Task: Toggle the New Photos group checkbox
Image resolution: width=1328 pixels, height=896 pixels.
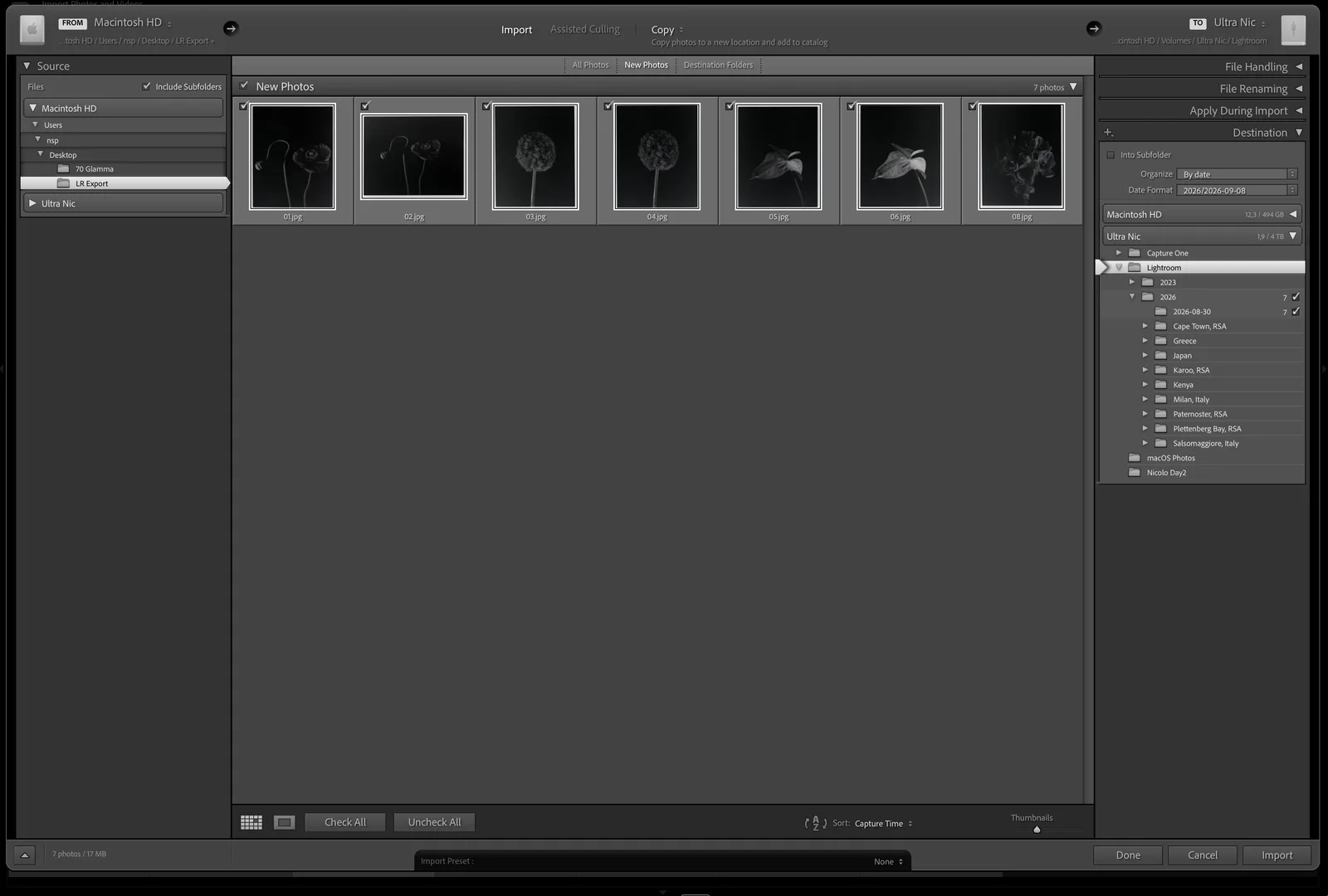Action: 244,85
